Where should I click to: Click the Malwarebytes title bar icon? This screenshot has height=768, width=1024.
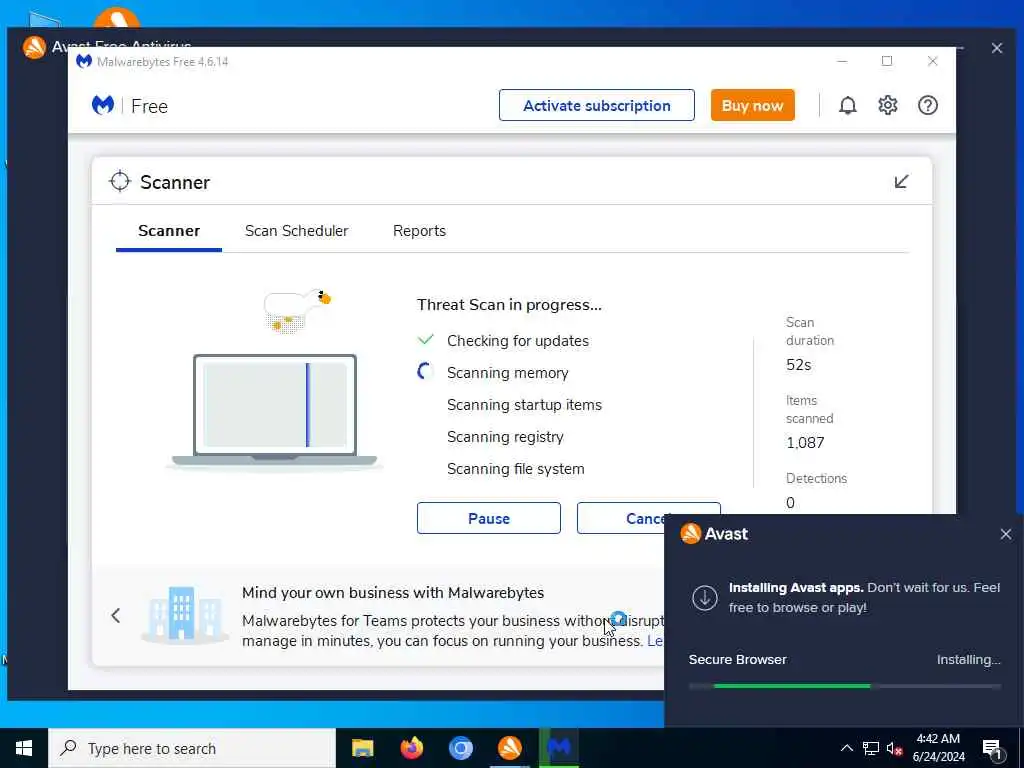pos(84,61)
